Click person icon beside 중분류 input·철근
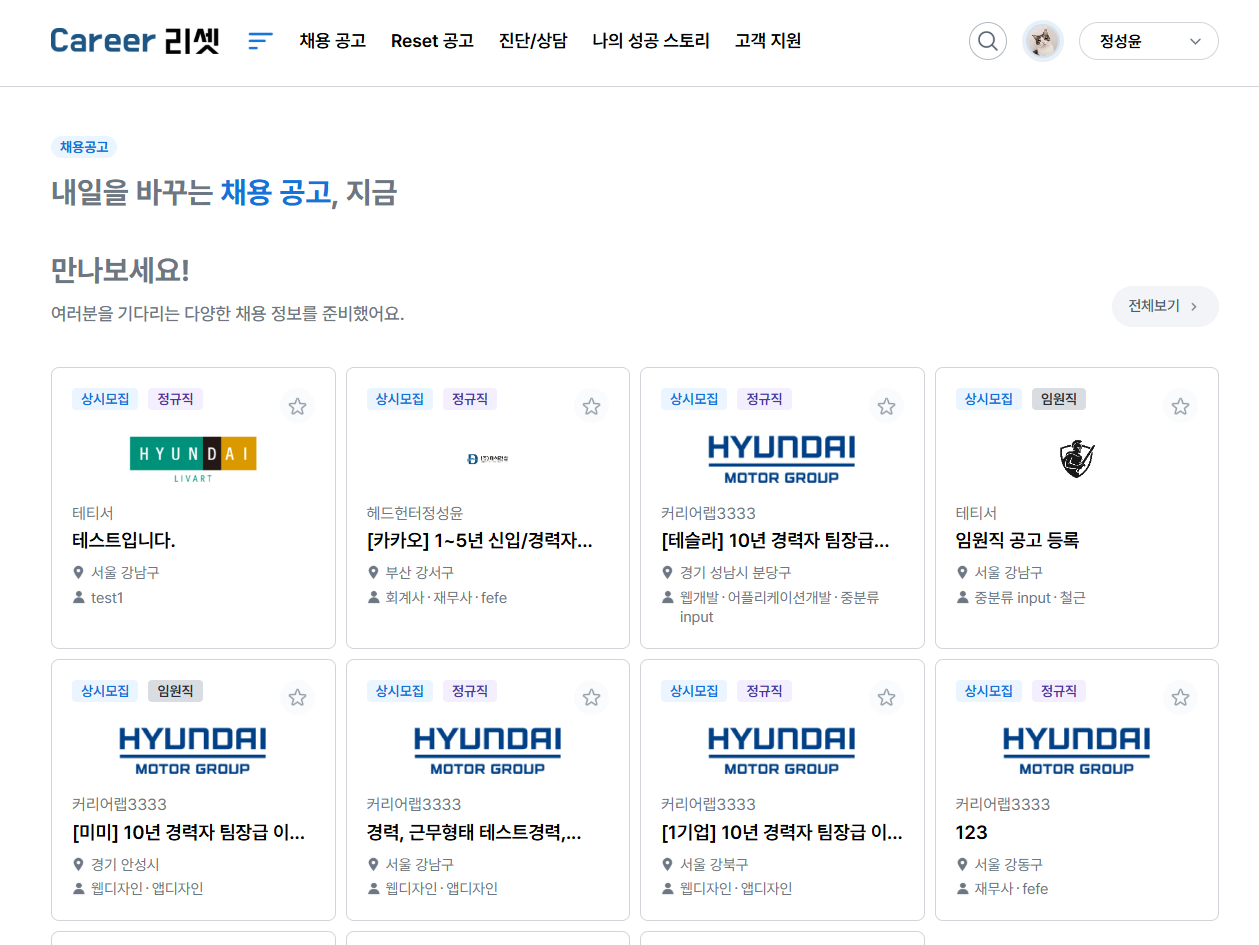Screen dimensions: 1259x945 pyautogui.click(x=963, y=598)
